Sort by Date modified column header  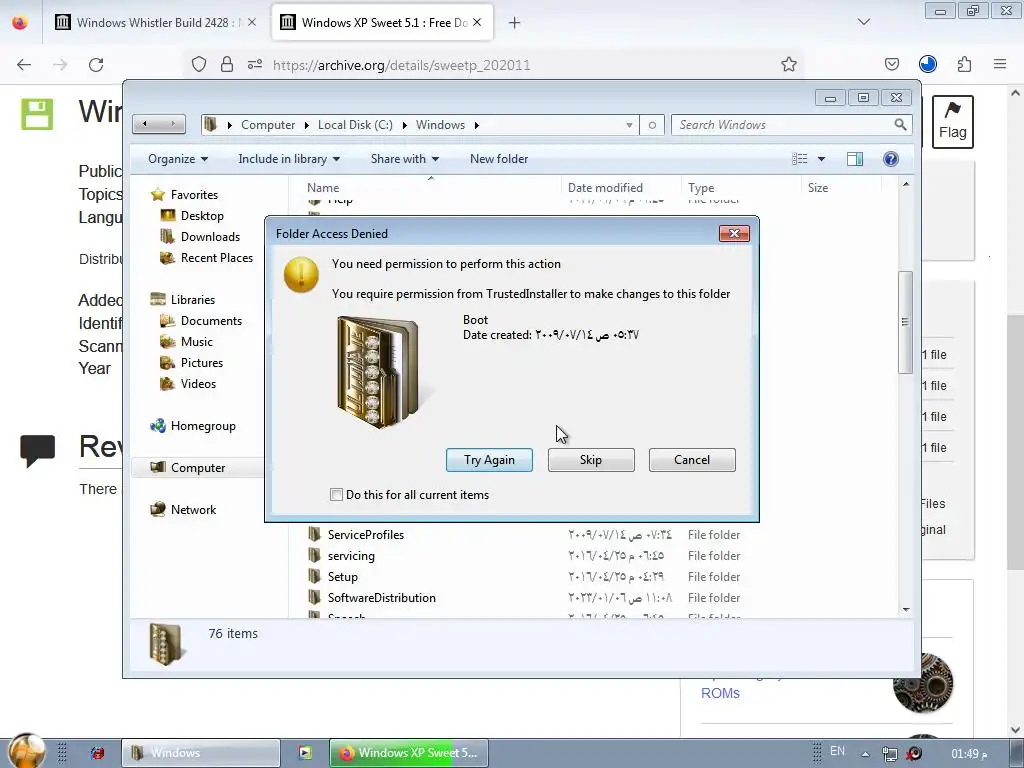621,187
